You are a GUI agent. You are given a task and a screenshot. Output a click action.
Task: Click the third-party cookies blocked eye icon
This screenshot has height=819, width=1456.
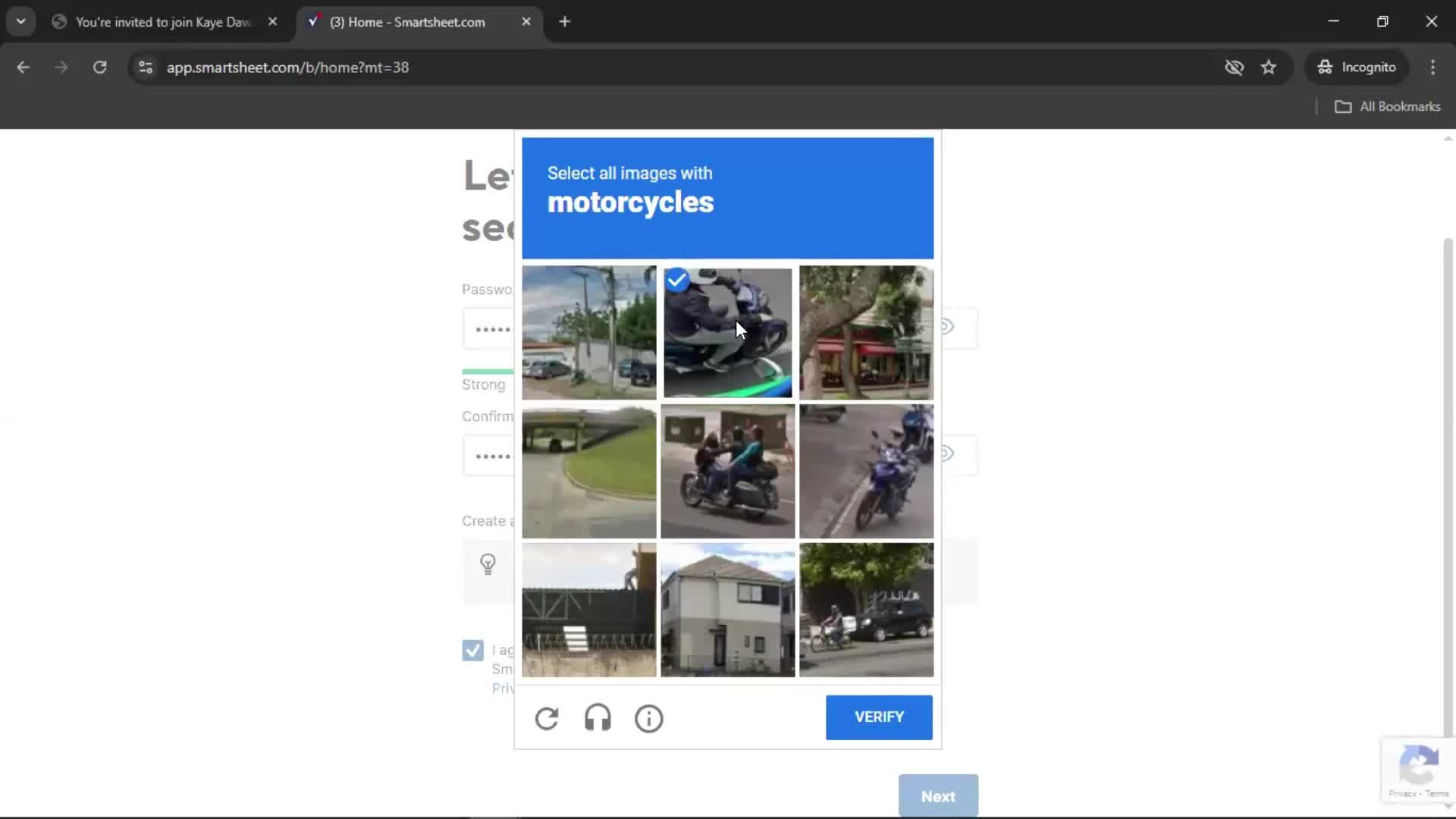pos(1234,67)
